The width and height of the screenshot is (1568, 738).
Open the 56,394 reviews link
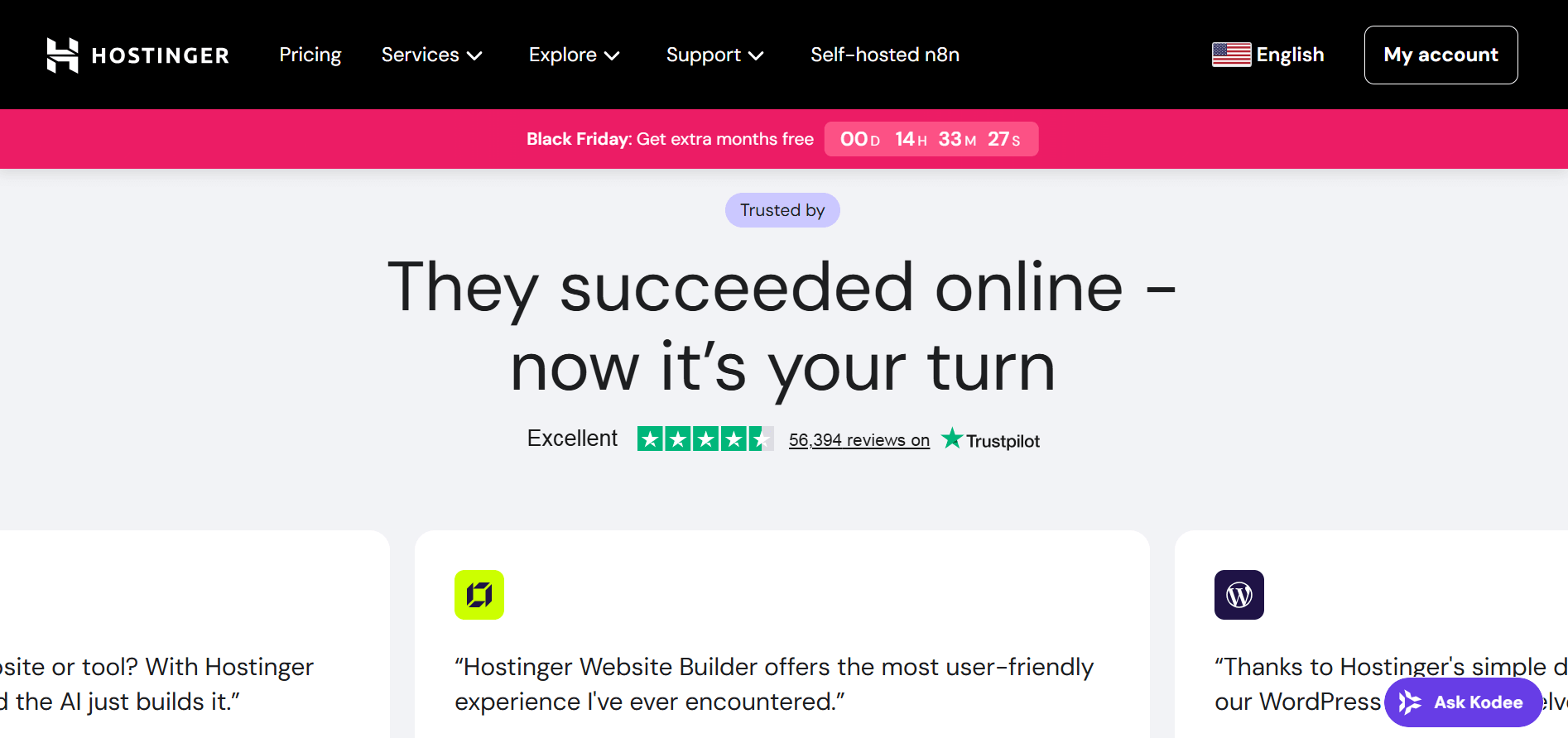click(859, 440)
